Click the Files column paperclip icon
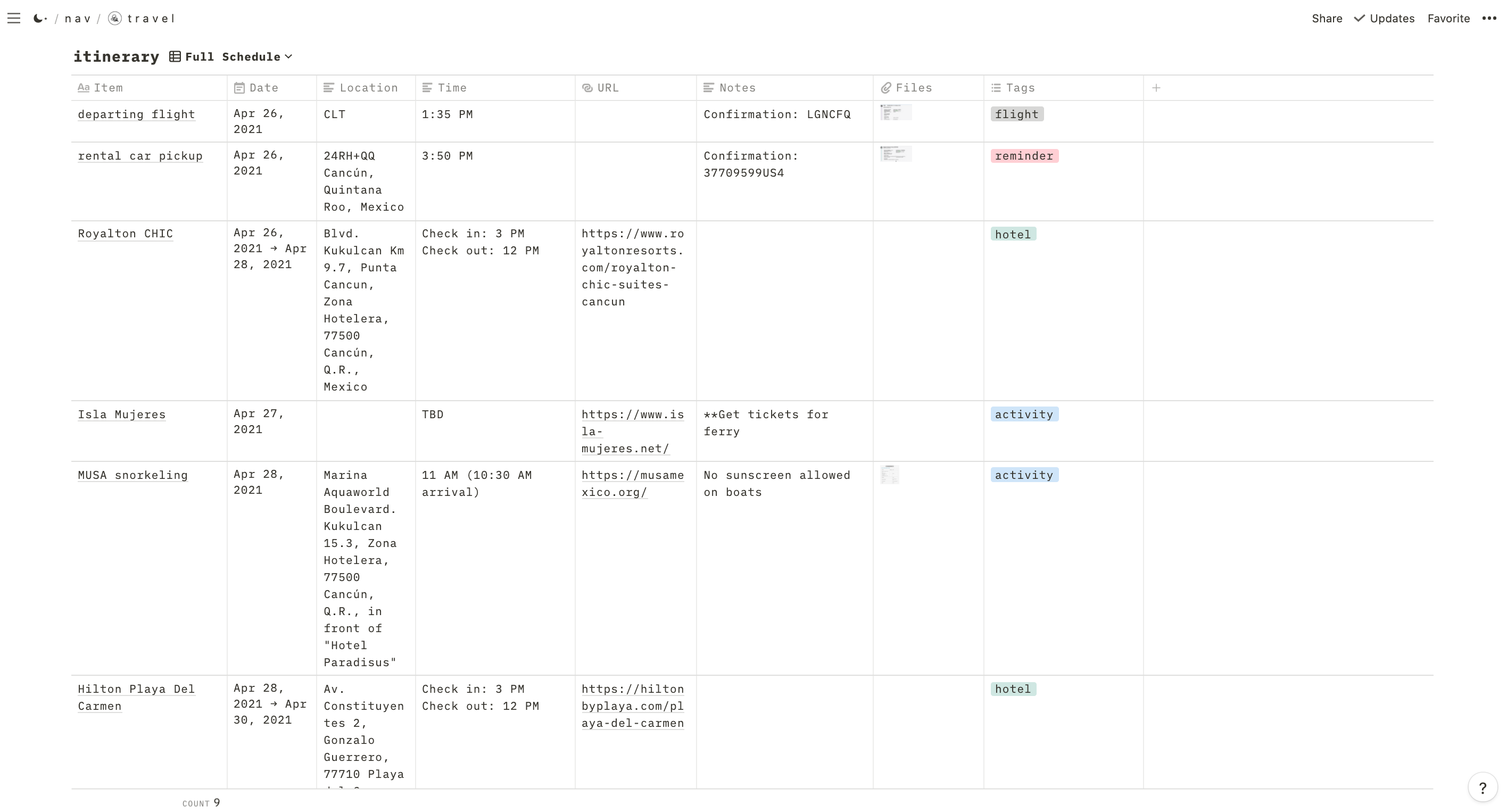Viewport: 1507px width, 812px height. click(887, 88)
